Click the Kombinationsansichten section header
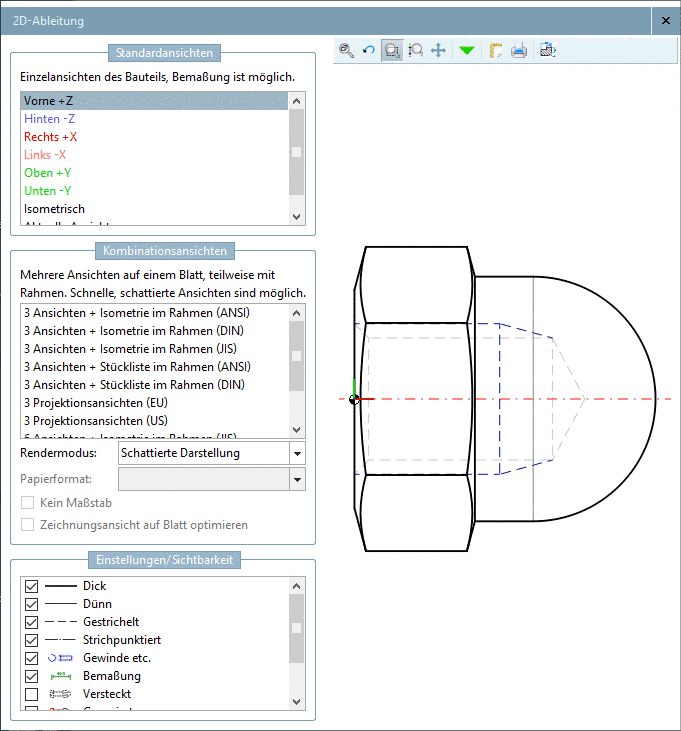Viewport: 681px width, 731px height. (165, 251)
